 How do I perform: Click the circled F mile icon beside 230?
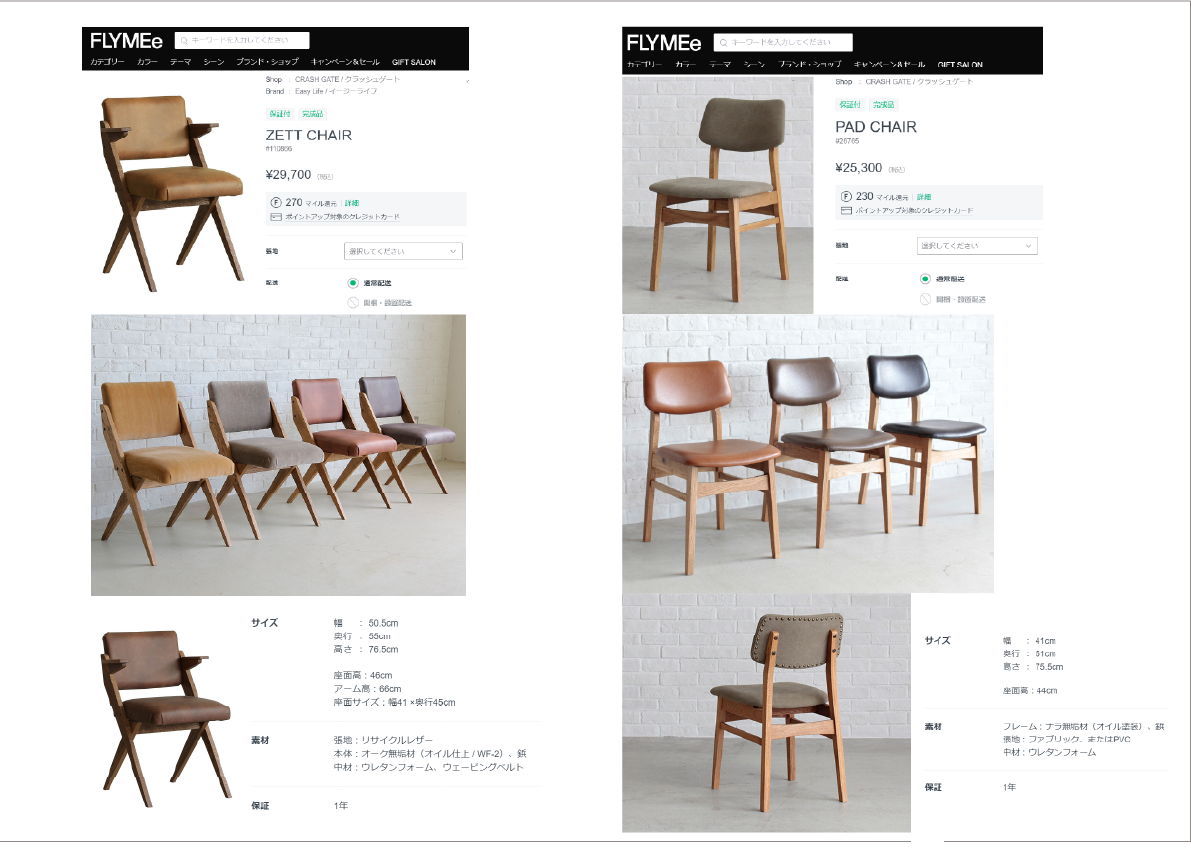[846, 196]
